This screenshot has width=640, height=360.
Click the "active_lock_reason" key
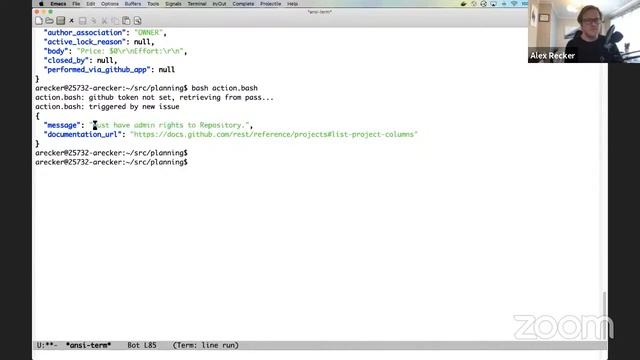[85, 42]
